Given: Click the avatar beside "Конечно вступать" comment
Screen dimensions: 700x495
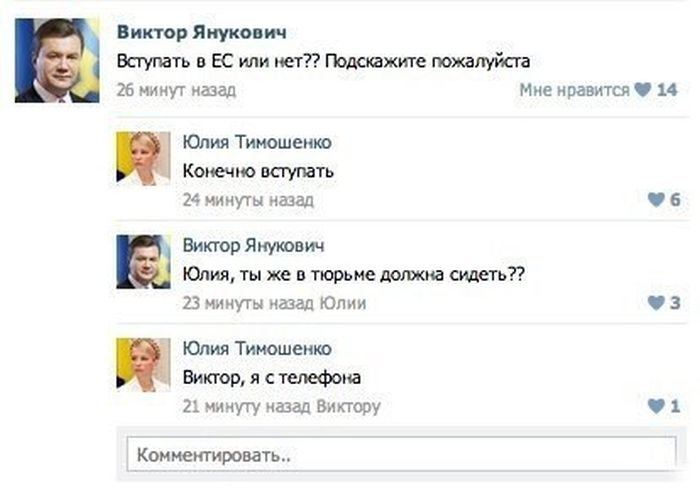Looking at the screenshot, I should click(x=144, y=159).
